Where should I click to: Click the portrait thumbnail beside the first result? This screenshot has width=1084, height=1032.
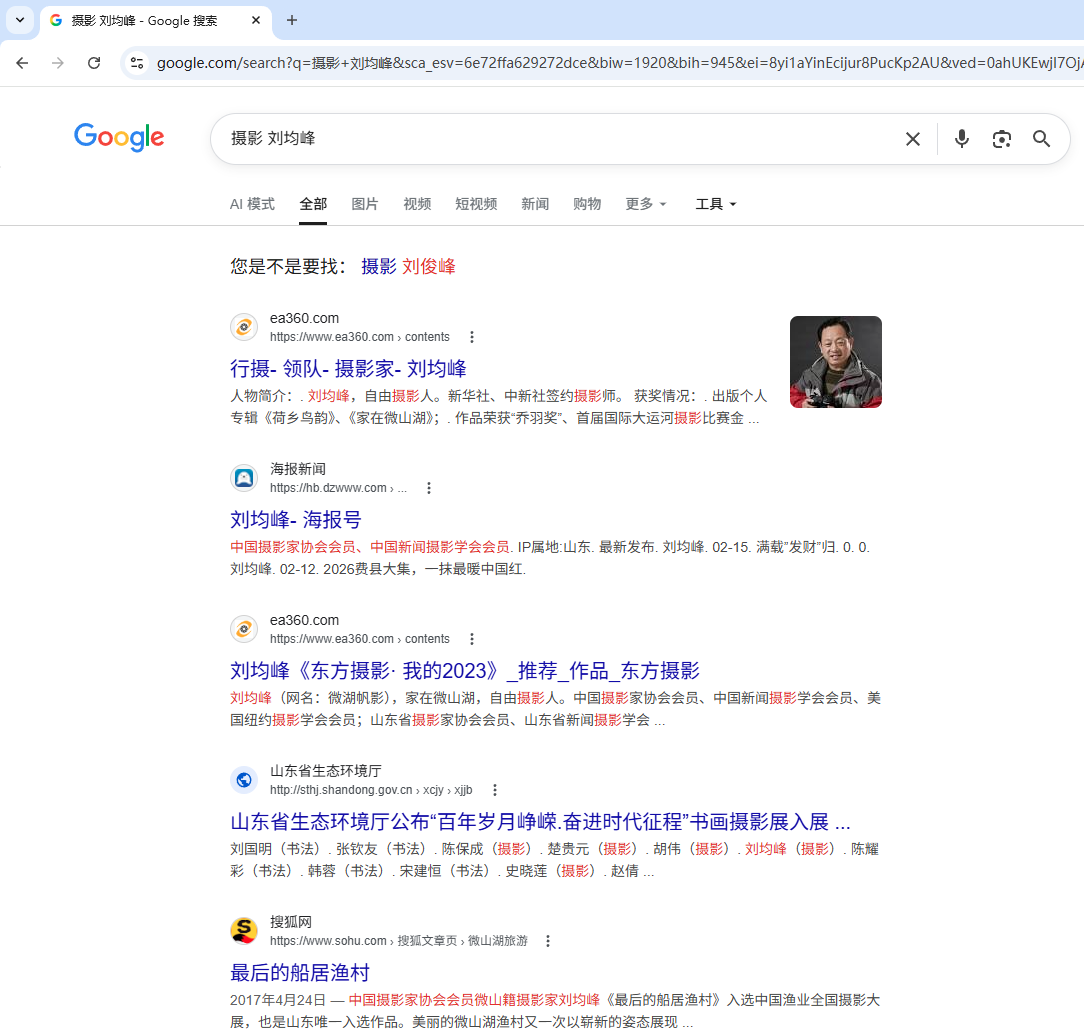click(836, 362)
